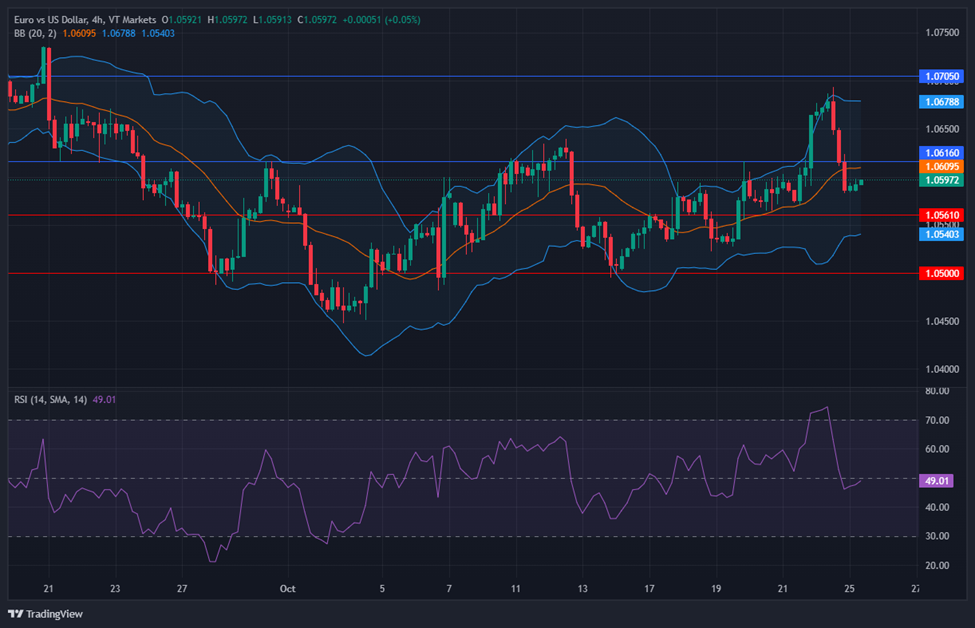Click the 13 date on time axis
The width and height of the screenshot is (975, 628).
click(x=582, y=589)
